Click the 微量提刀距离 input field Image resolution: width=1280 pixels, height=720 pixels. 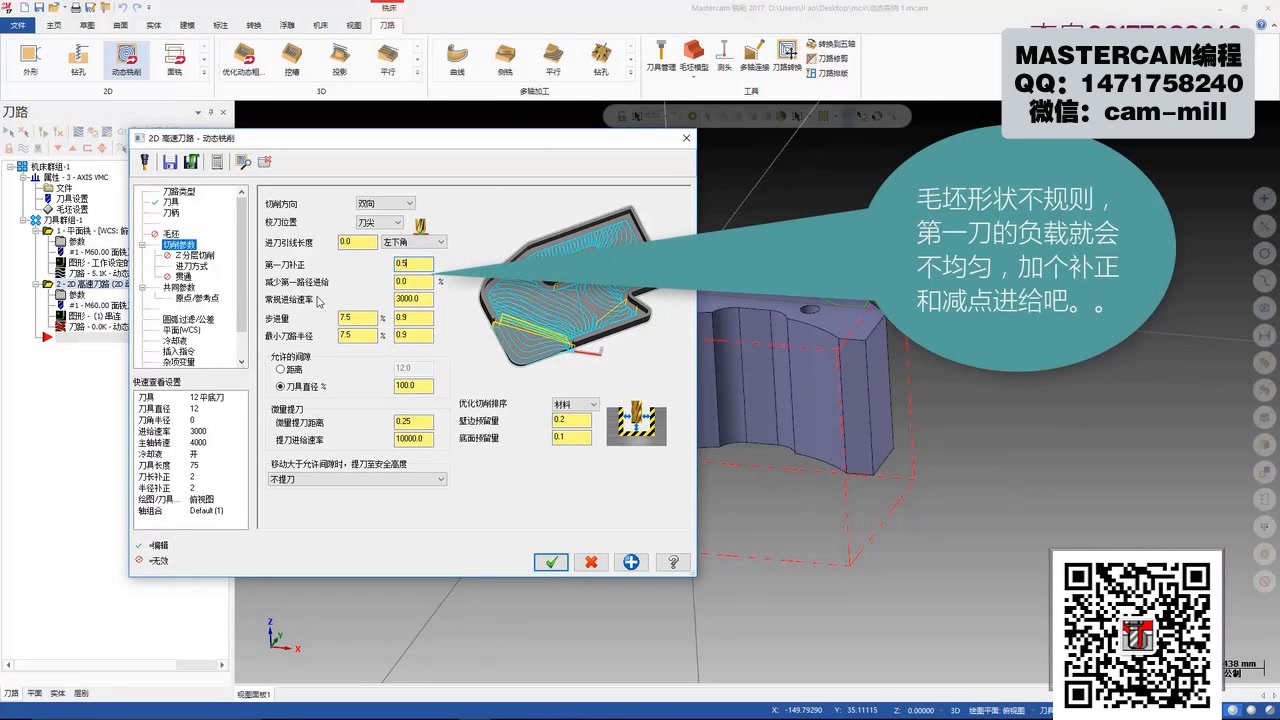click(x=413, y=422)
